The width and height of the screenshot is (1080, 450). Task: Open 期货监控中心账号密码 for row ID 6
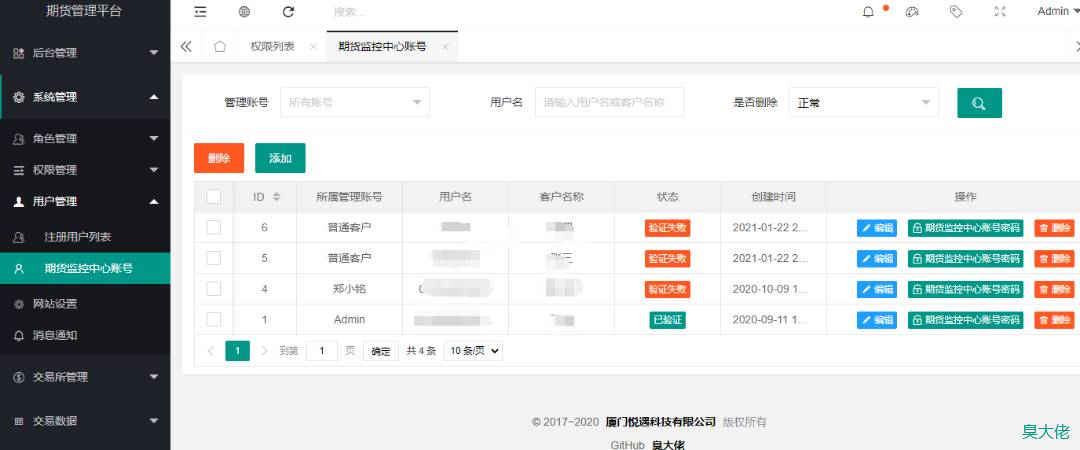(966, 228)
